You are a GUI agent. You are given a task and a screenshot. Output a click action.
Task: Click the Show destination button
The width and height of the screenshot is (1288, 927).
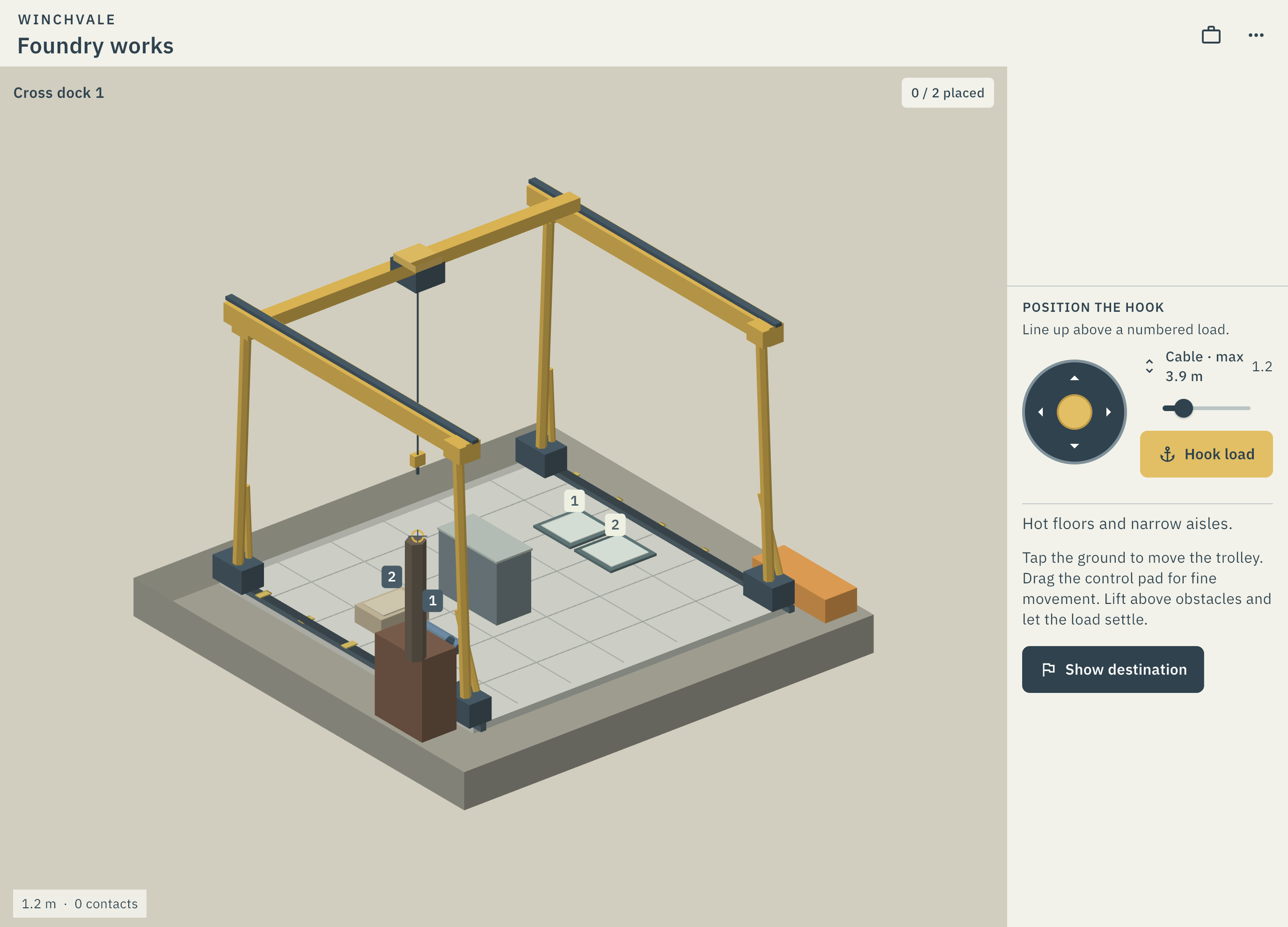(1112, 669)
